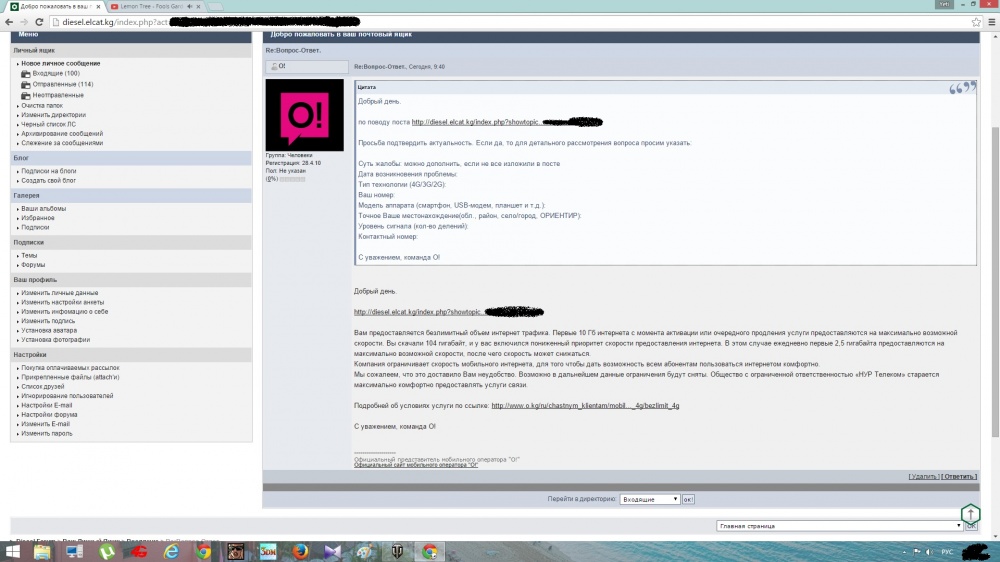This screenshot has width=1000, height=562.
Task: Open Архивирование сообщений link
Action: [62, 134]
